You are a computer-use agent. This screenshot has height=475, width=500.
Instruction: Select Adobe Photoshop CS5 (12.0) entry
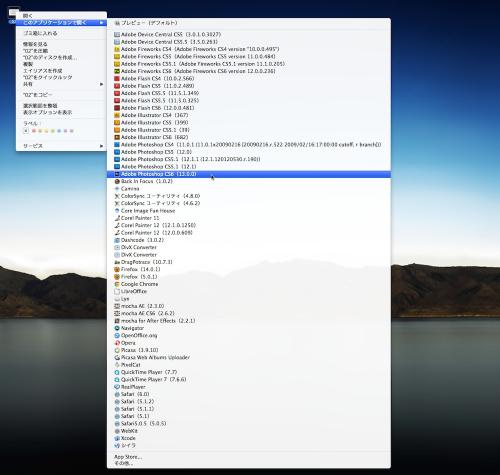[x=249, y=152]
